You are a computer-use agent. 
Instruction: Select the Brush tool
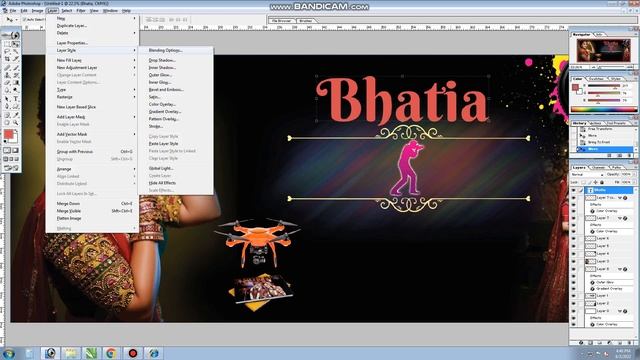click(16, 68)
